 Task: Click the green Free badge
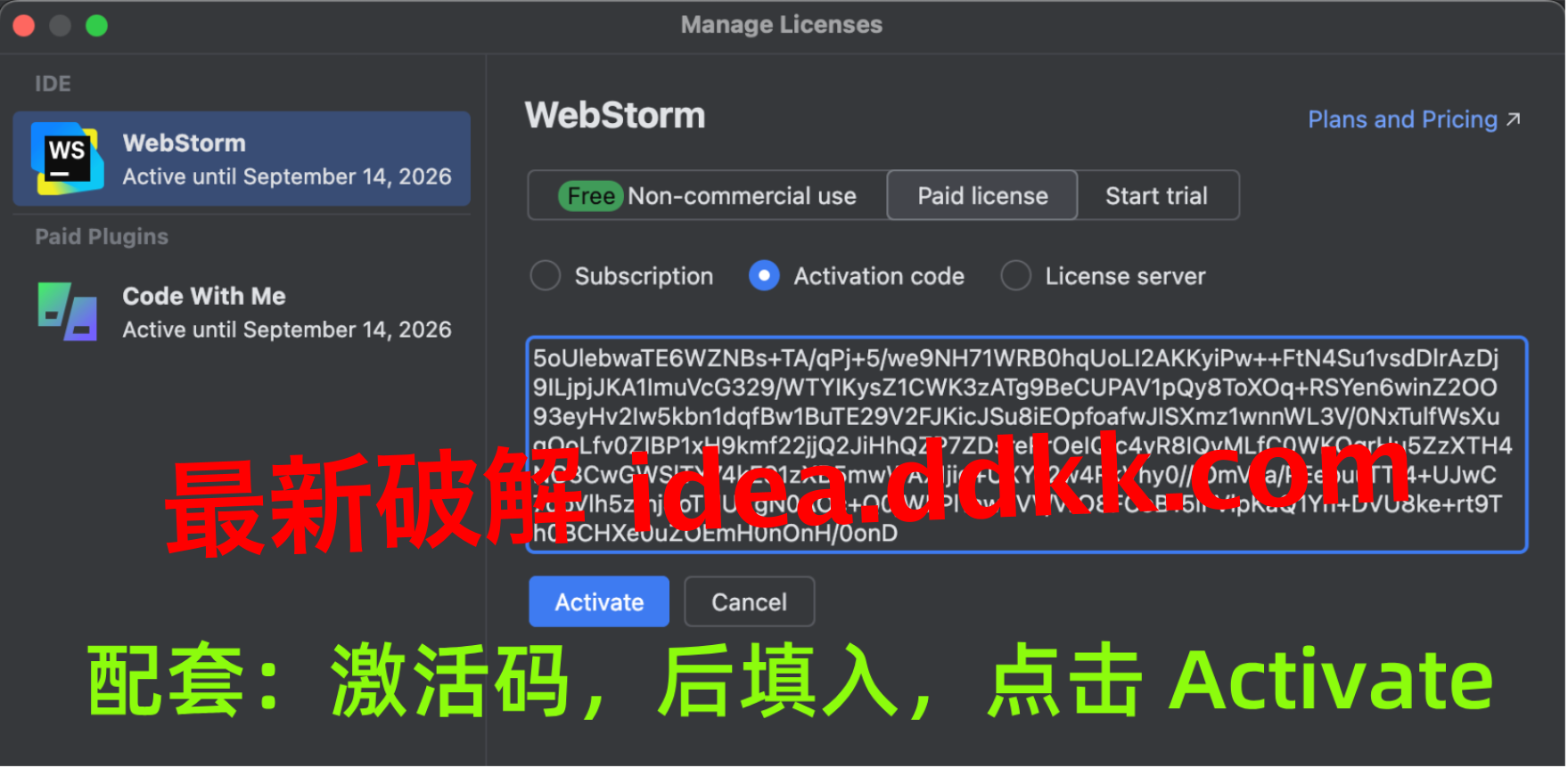click(x=590, y=196)
